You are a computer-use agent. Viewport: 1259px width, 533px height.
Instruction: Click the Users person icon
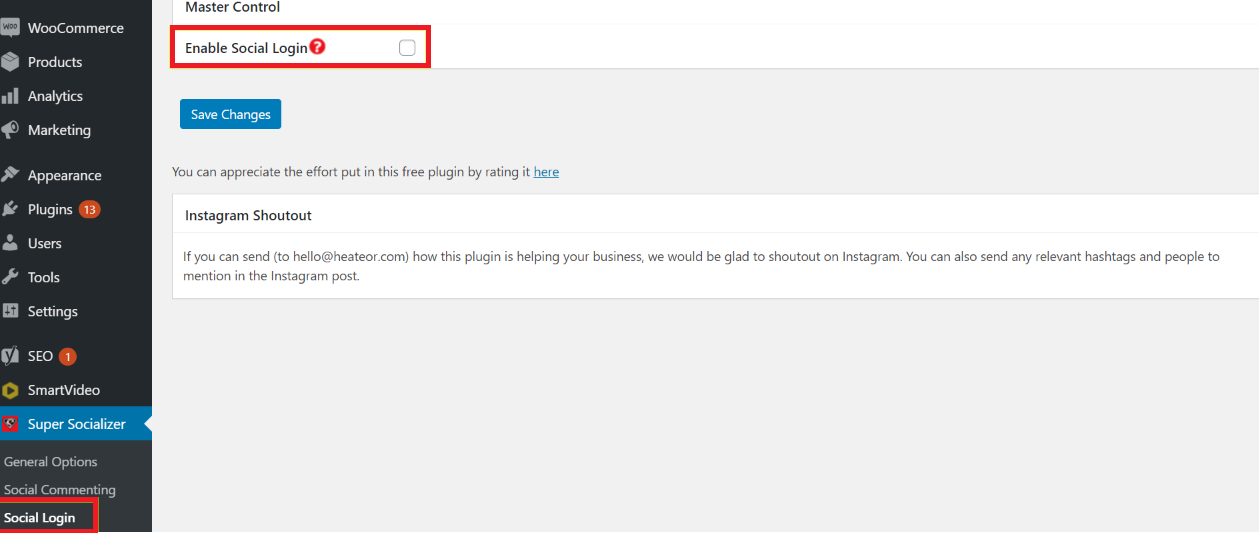(x=10, y=243)
